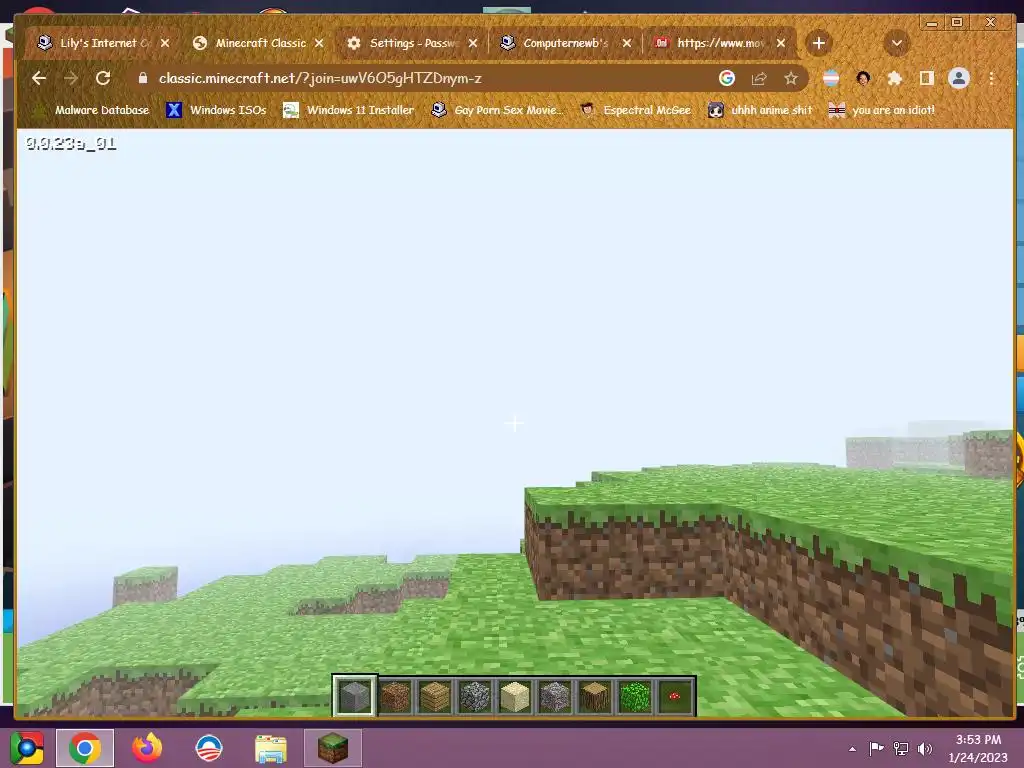Screen dimensions: 1024x768
Task: Select the sand block hotbar slot
Action: pos(515,696)
